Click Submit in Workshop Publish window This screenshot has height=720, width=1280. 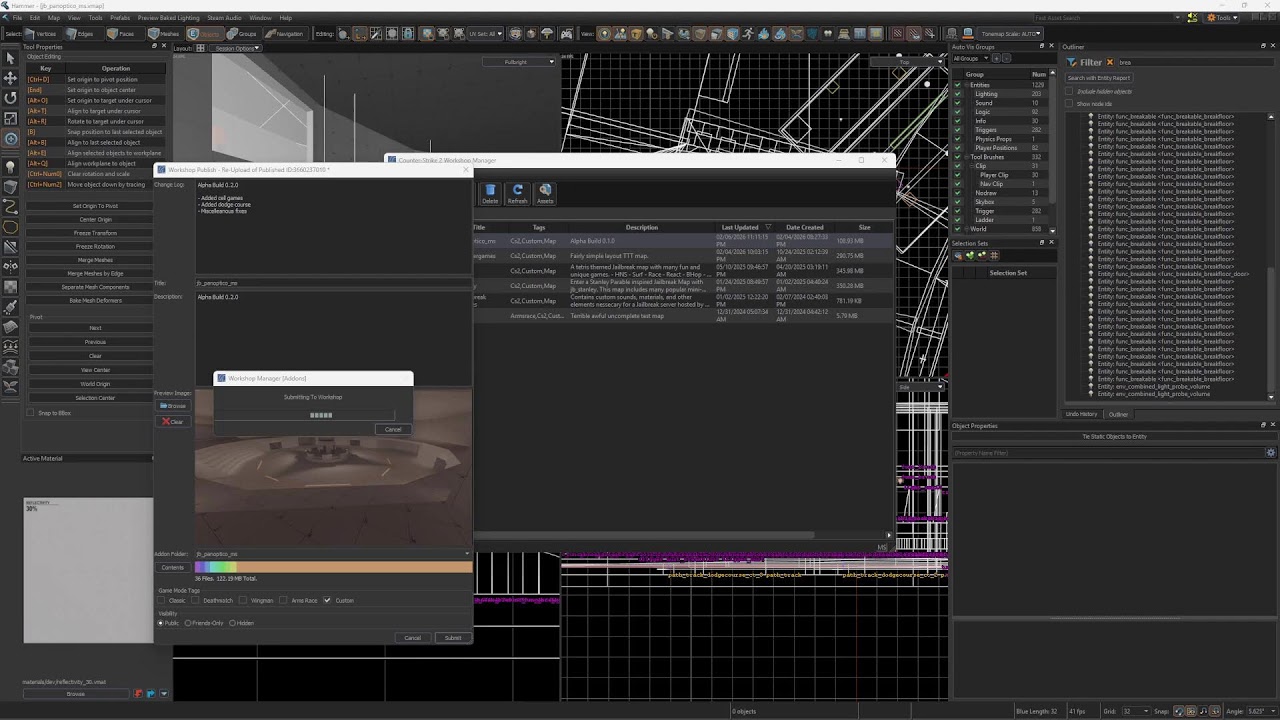click(x=453, y=638)
